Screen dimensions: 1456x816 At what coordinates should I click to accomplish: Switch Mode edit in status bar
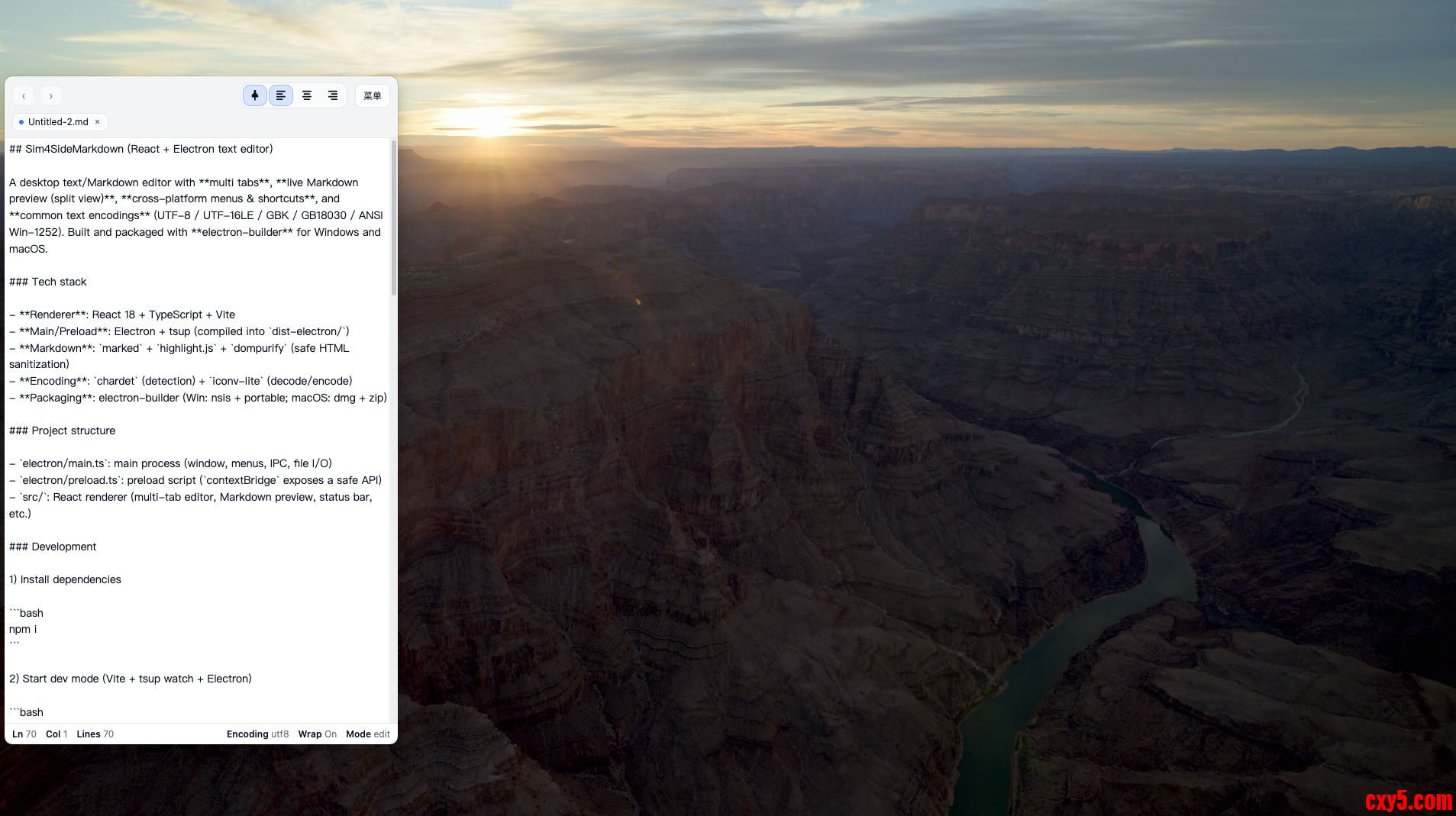[x=367, y=734]
